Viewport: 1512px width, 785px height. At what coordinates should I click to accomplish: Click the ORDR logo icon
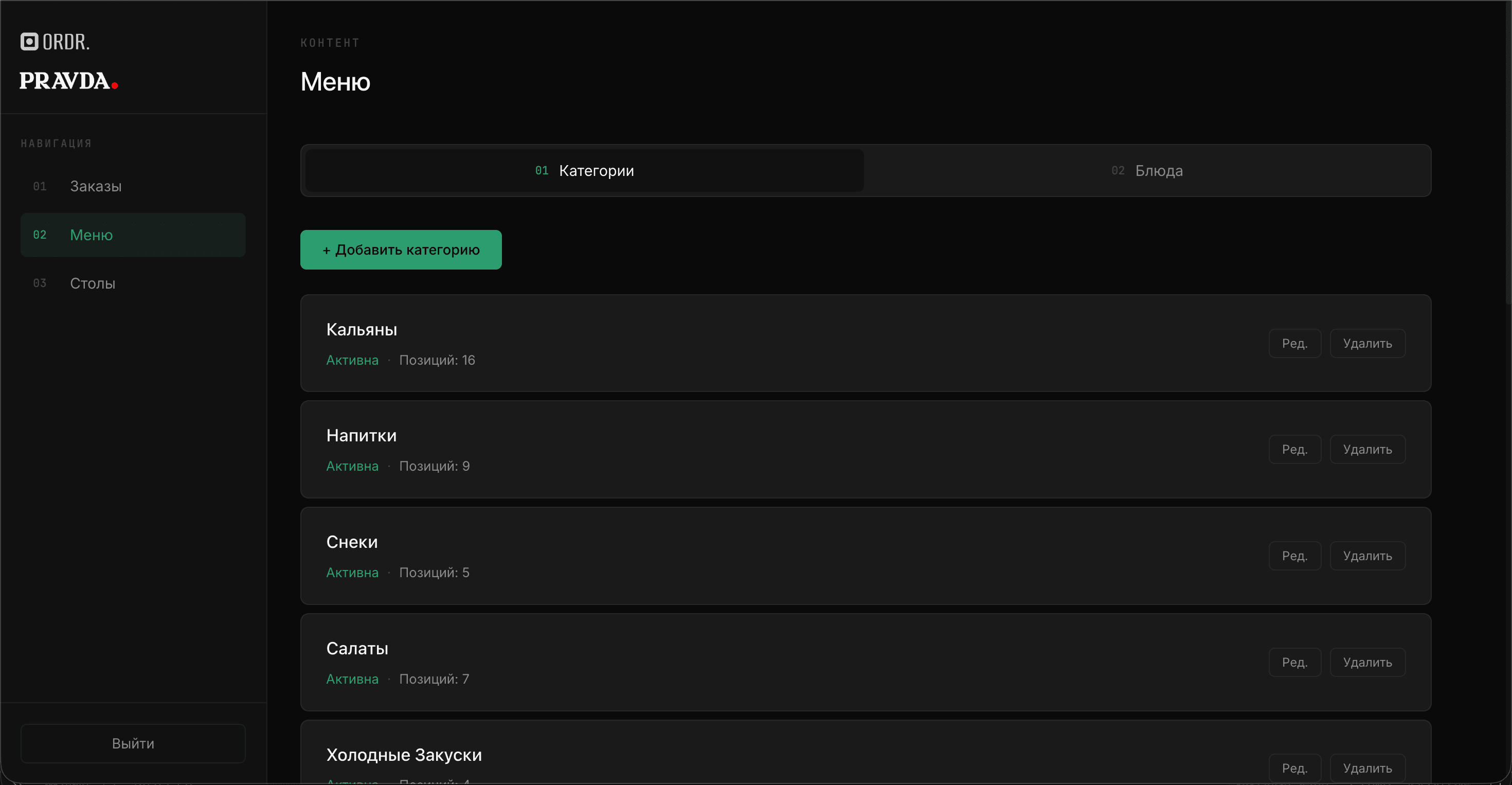[x=29, y=42]
